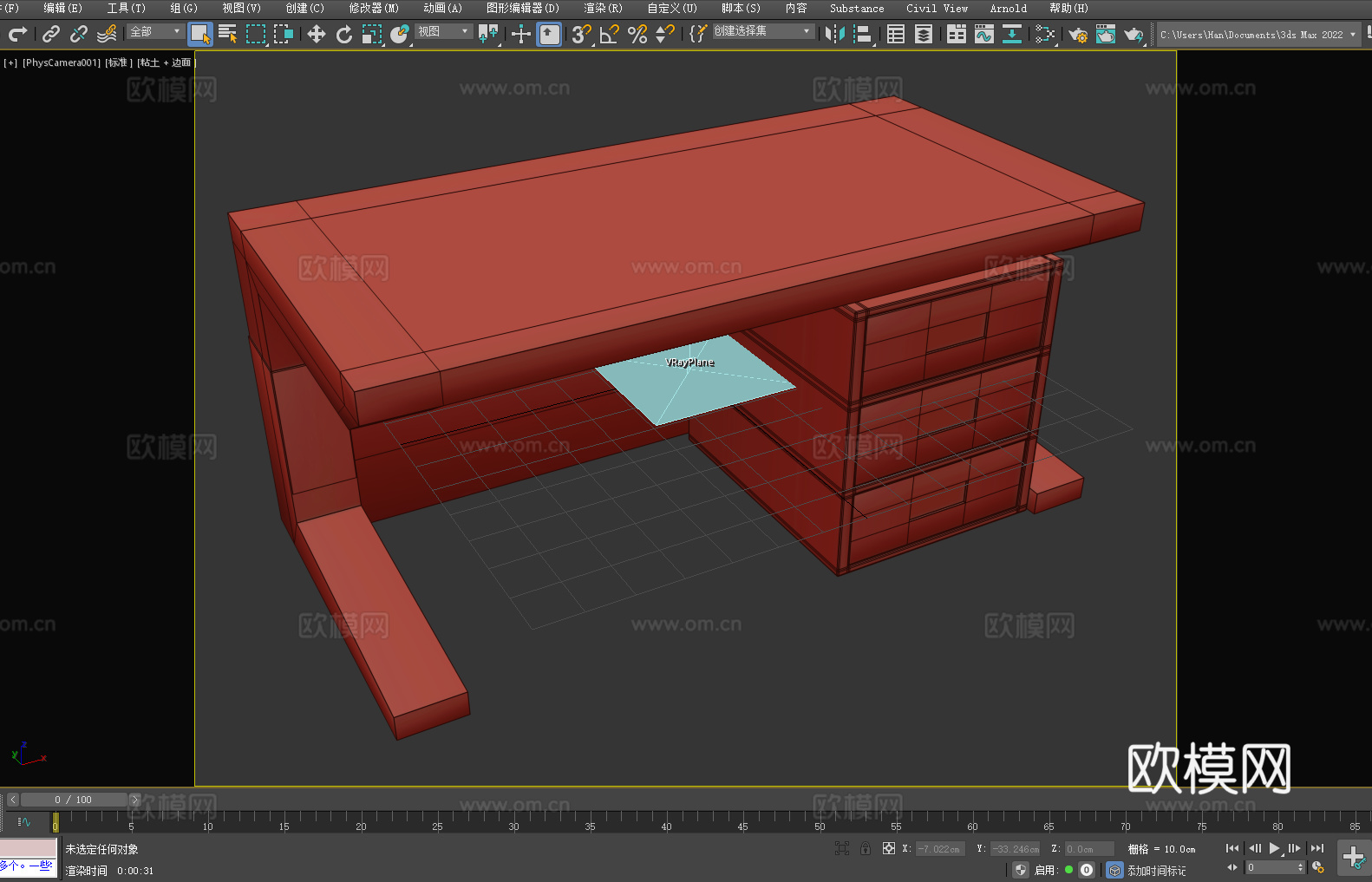The image size is (1372, 882).
Task: Open the 修改器(M) menu
Action: coord(374,8)
